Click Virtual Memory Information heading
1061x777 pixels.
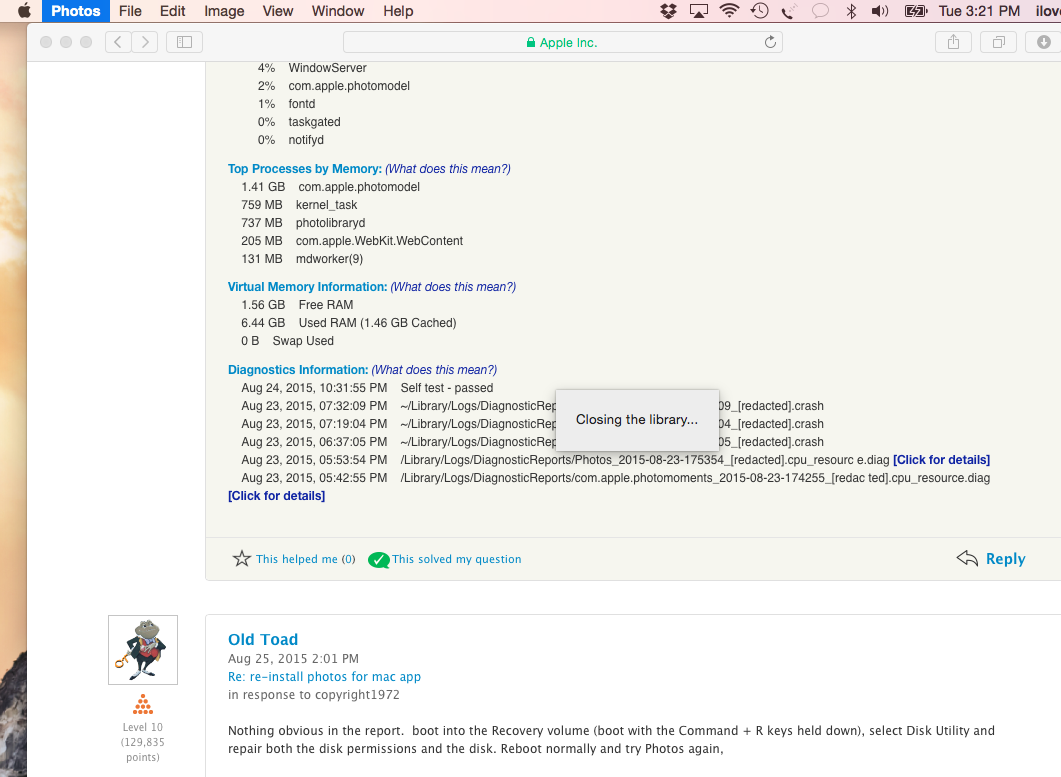click(307, 286)
